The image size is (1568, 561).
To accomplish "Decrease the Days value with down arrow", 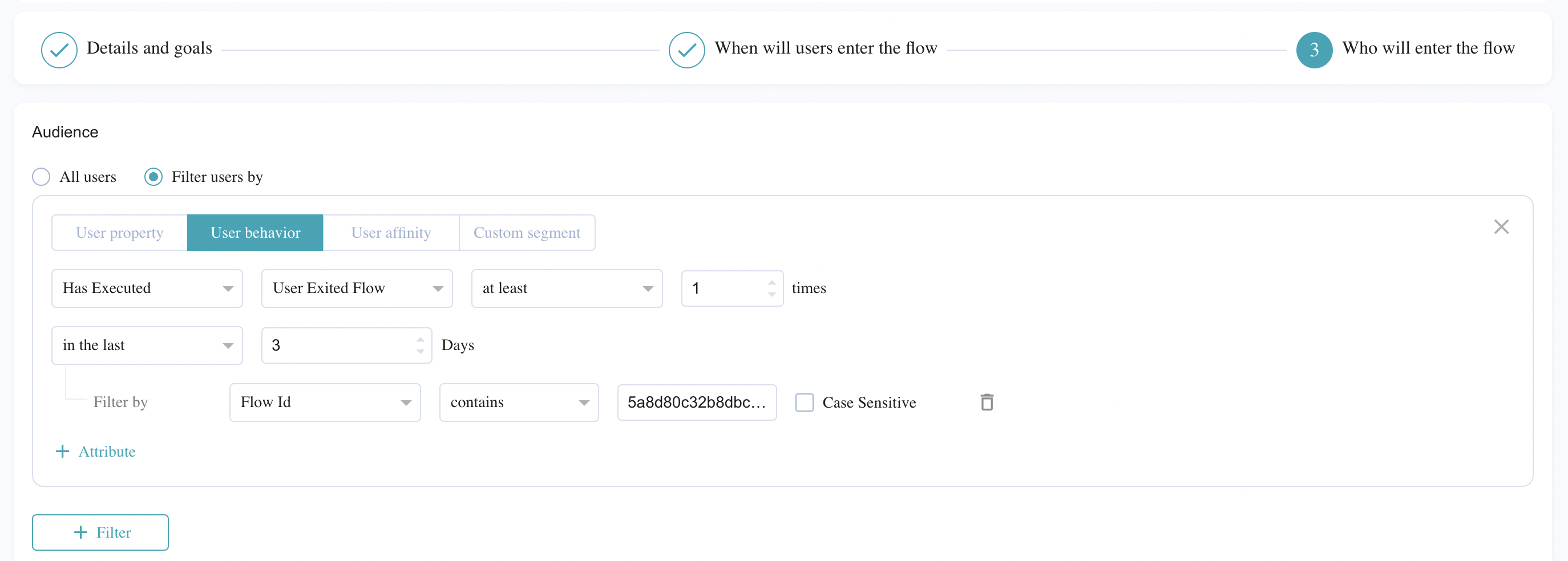I will [421, 352].
